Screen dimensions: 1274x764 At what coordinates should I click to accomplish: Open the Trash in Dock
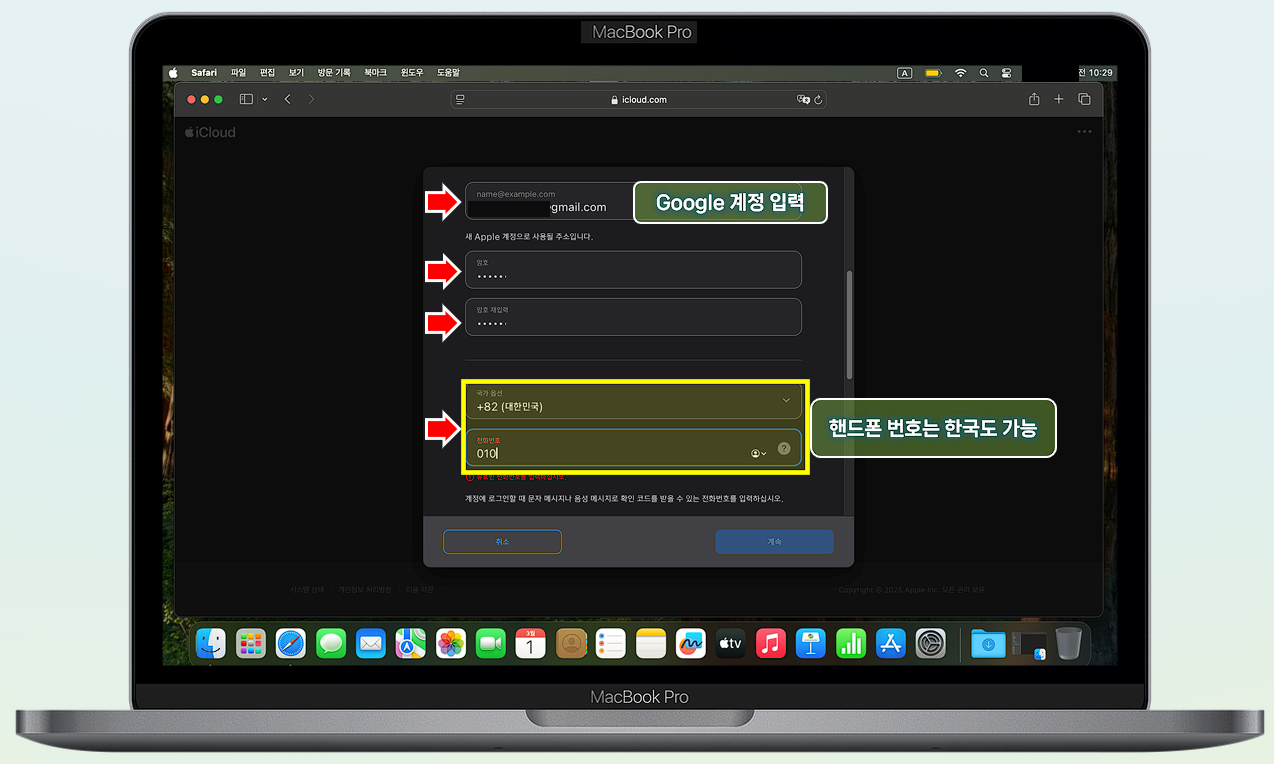1068,643
